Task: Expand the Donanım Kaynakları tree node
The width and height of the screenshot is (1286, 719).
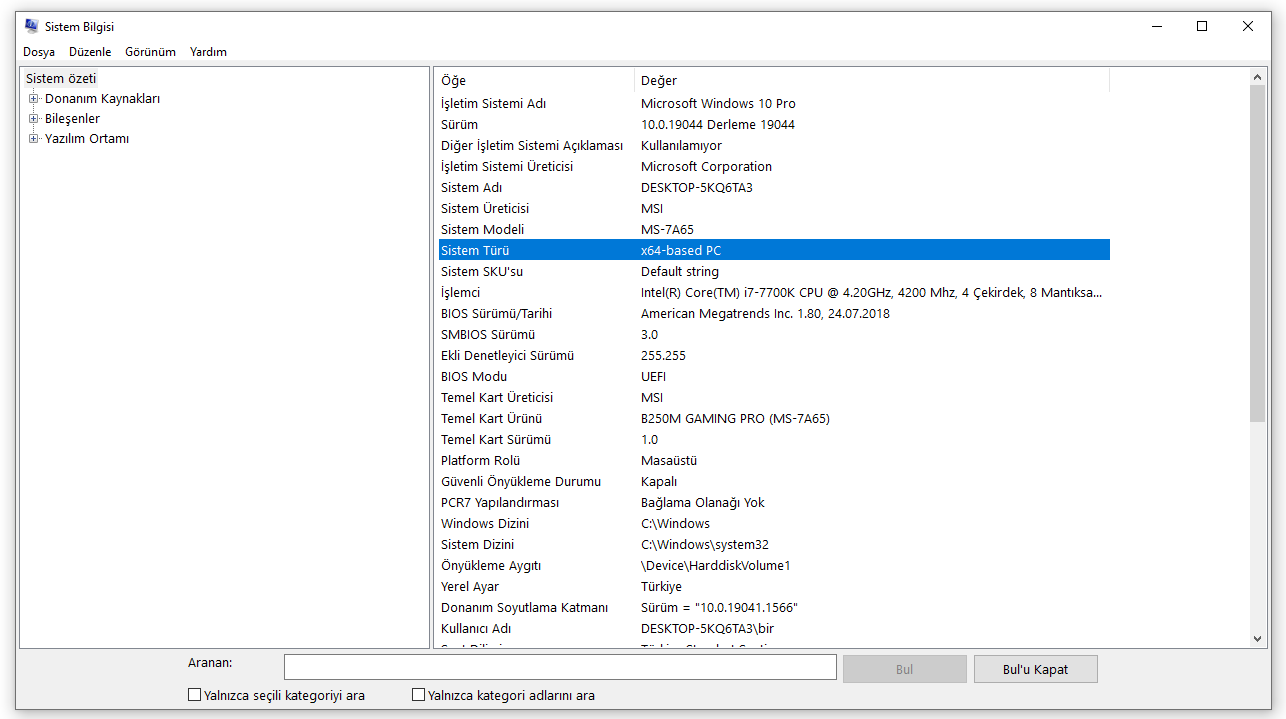Action: [x=34, y=99]
